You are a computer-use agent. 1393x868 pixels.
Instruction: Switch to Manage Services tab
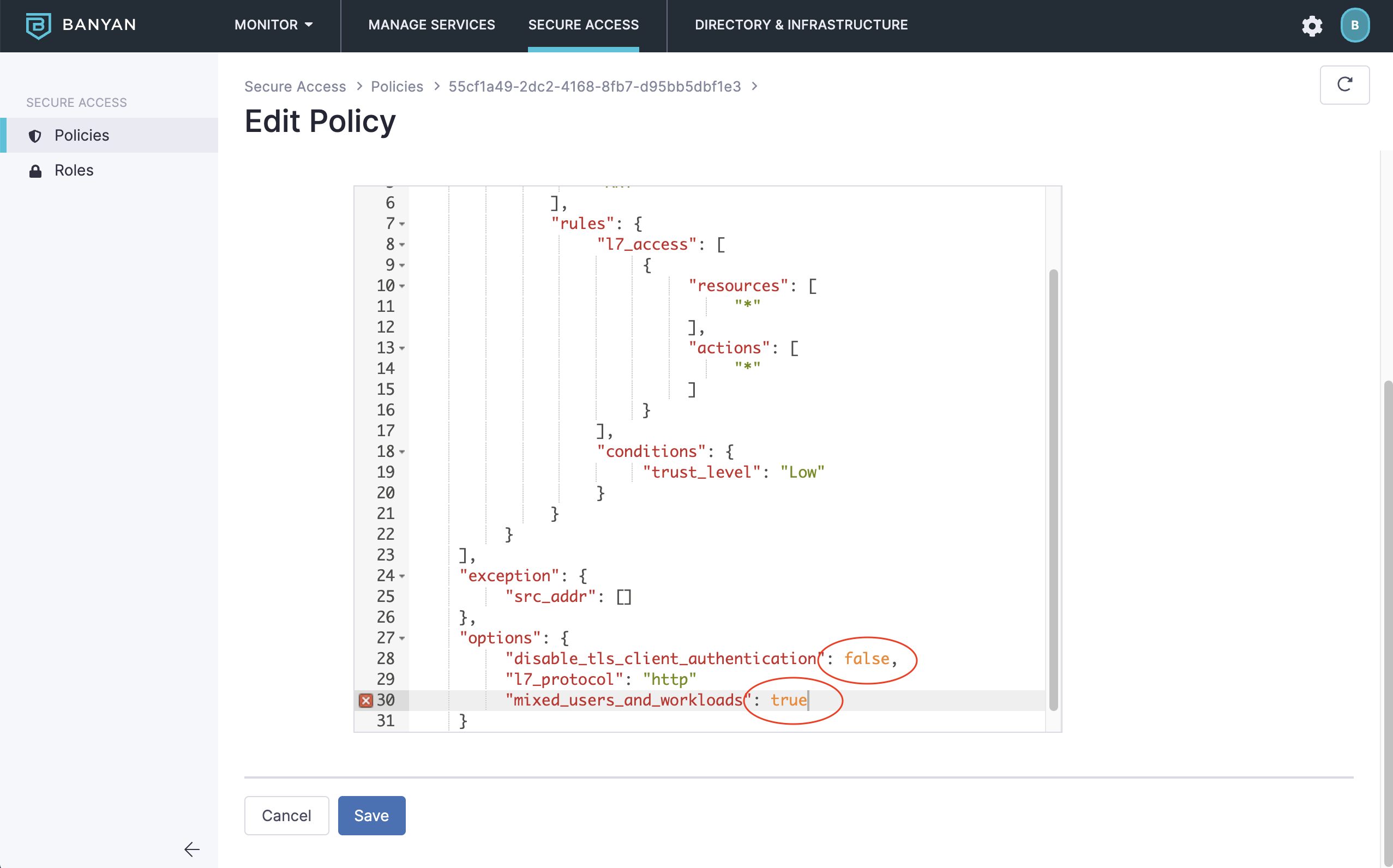click(x=431, y=25)
